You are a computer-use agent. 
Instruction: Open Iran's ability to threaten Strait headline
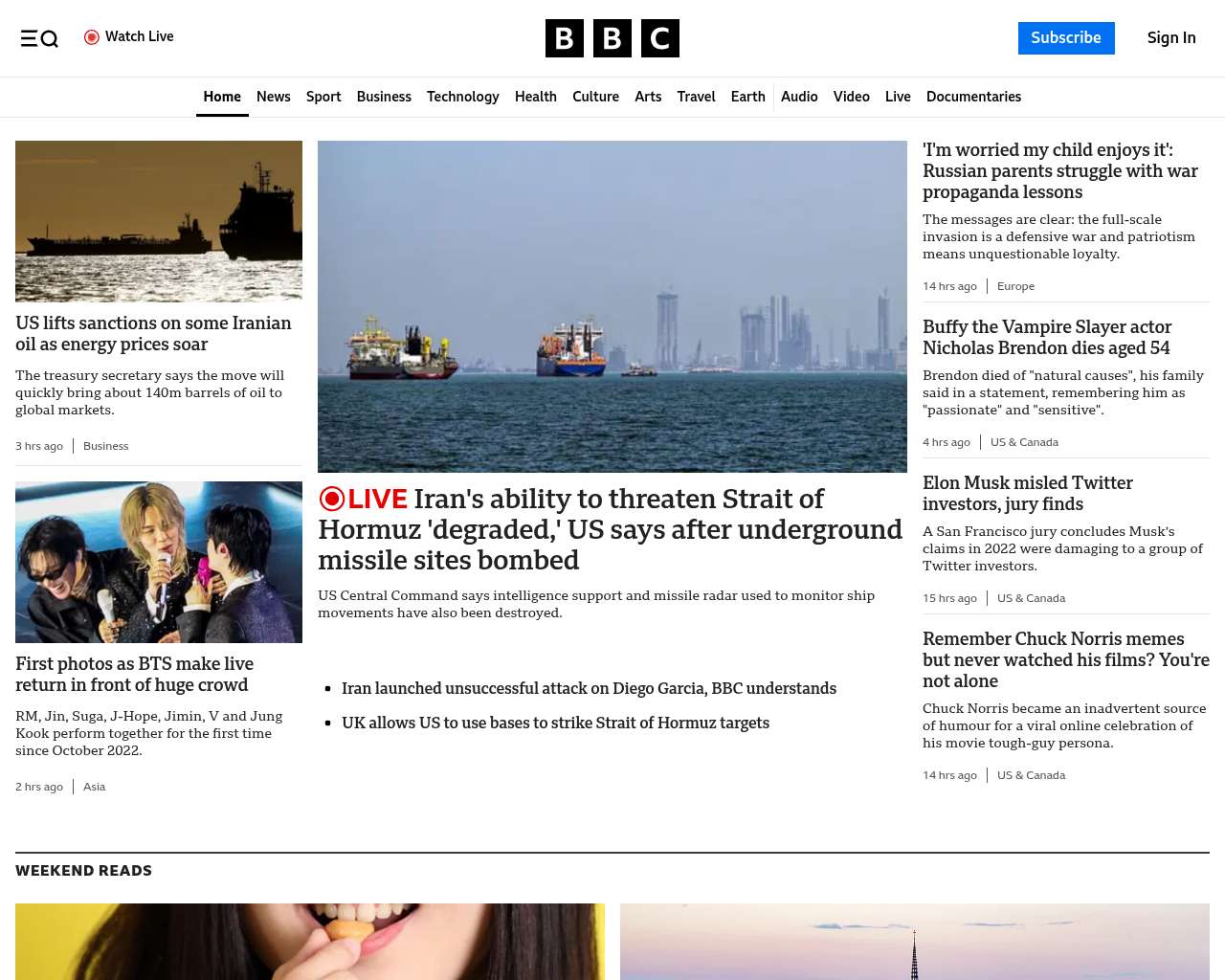[x=611, y=529]
